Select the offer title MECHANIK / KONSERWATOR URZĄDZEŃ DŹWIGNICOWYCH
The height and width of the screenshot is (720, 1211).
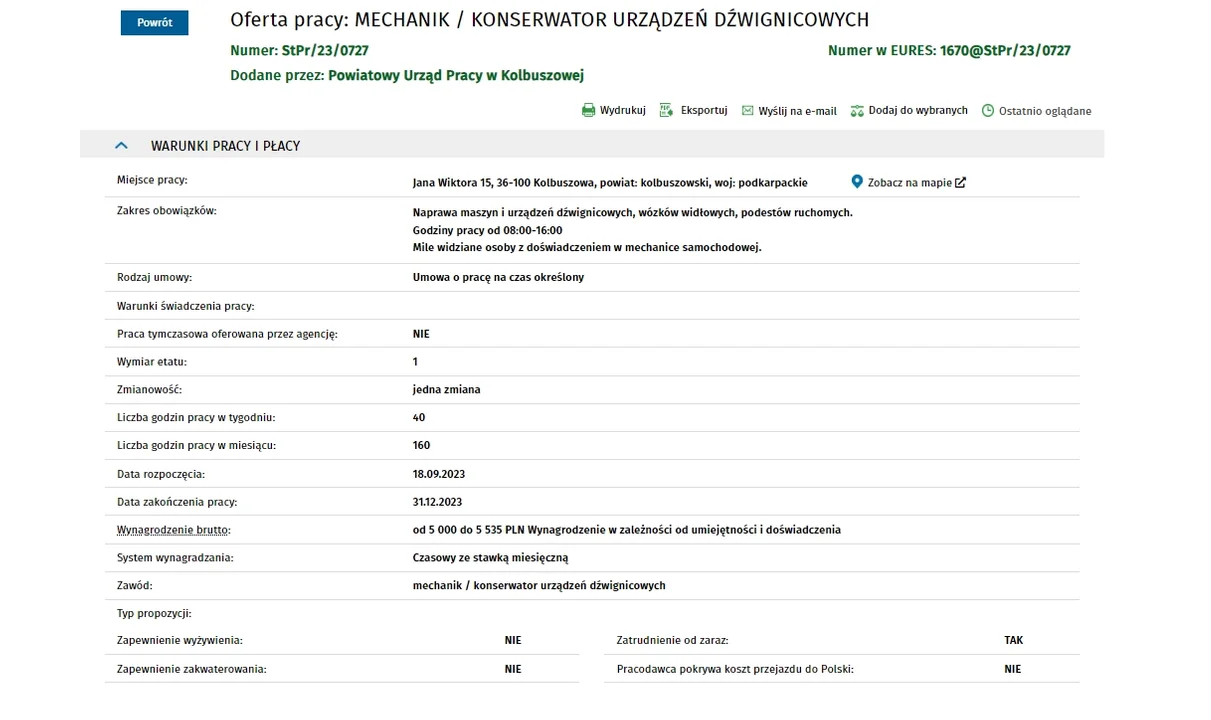[612, 20]
